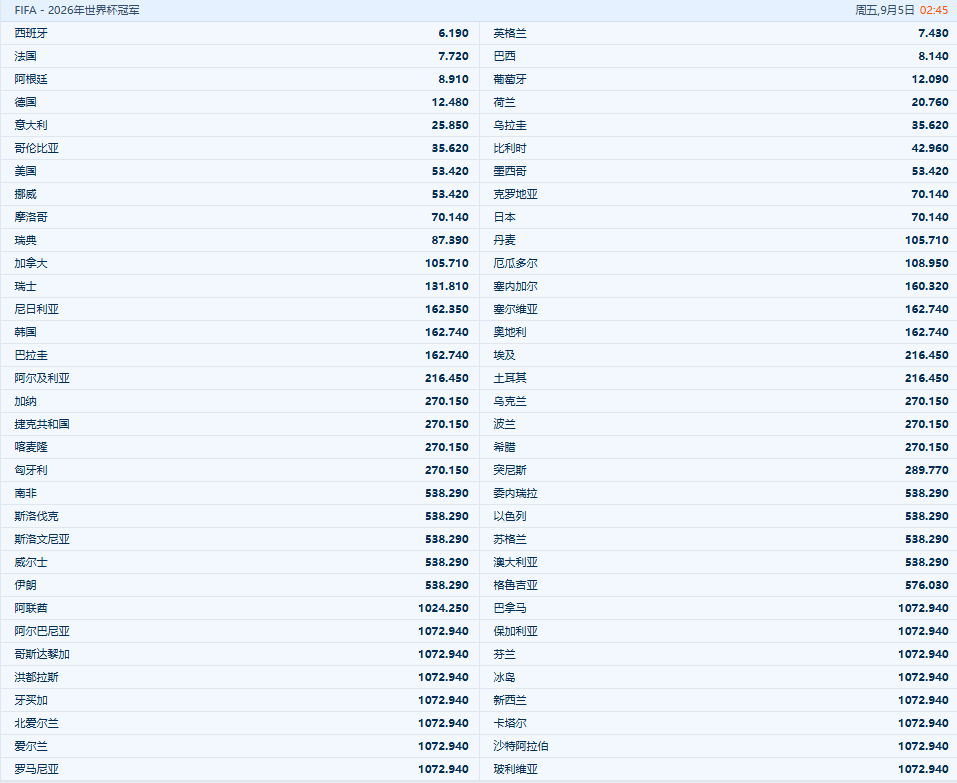The width and height of the screenshot is (957, 783).
Task: Pick the 巴西 selection at 8.140
Action: (x=718, y=56)
